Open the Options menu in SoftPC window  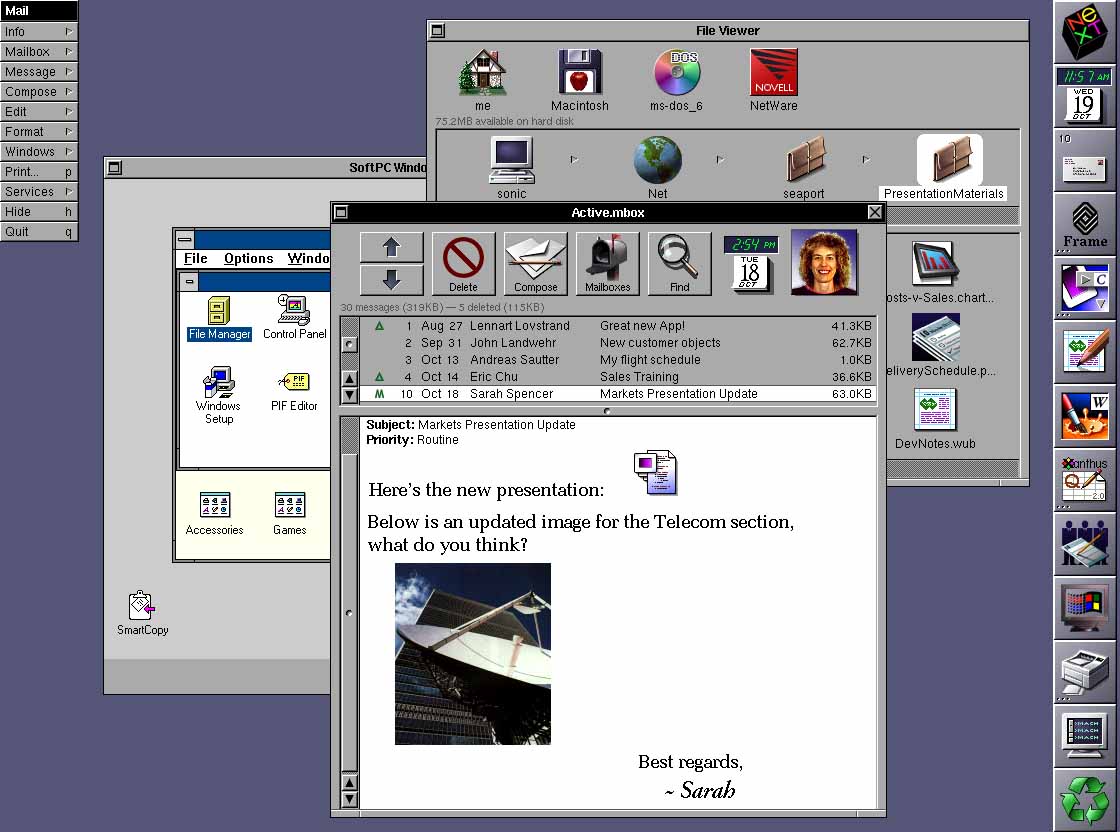tap(248, 258)
